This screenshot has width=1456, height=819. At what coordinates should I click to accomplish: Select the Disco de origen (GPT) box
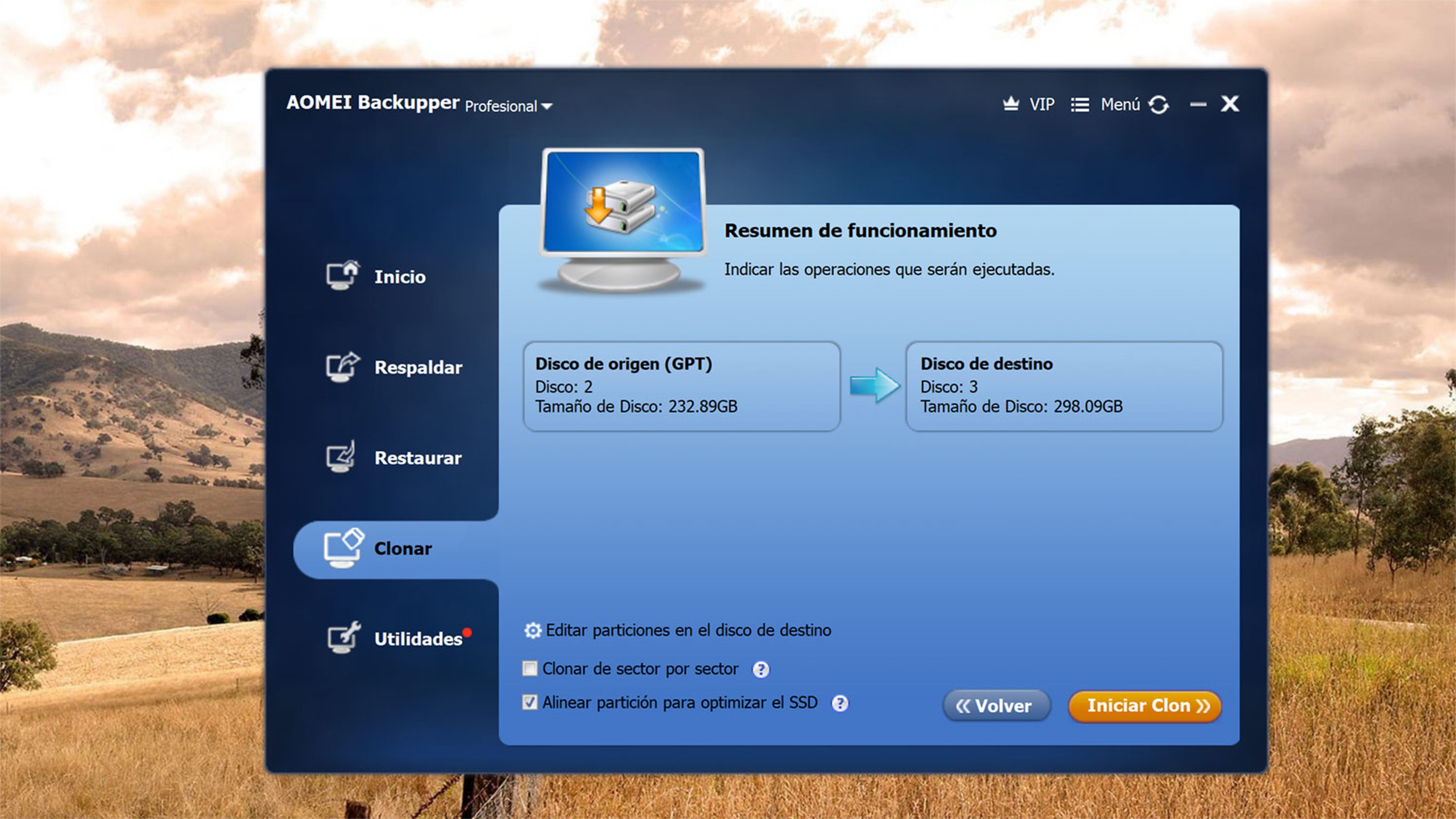682,386
